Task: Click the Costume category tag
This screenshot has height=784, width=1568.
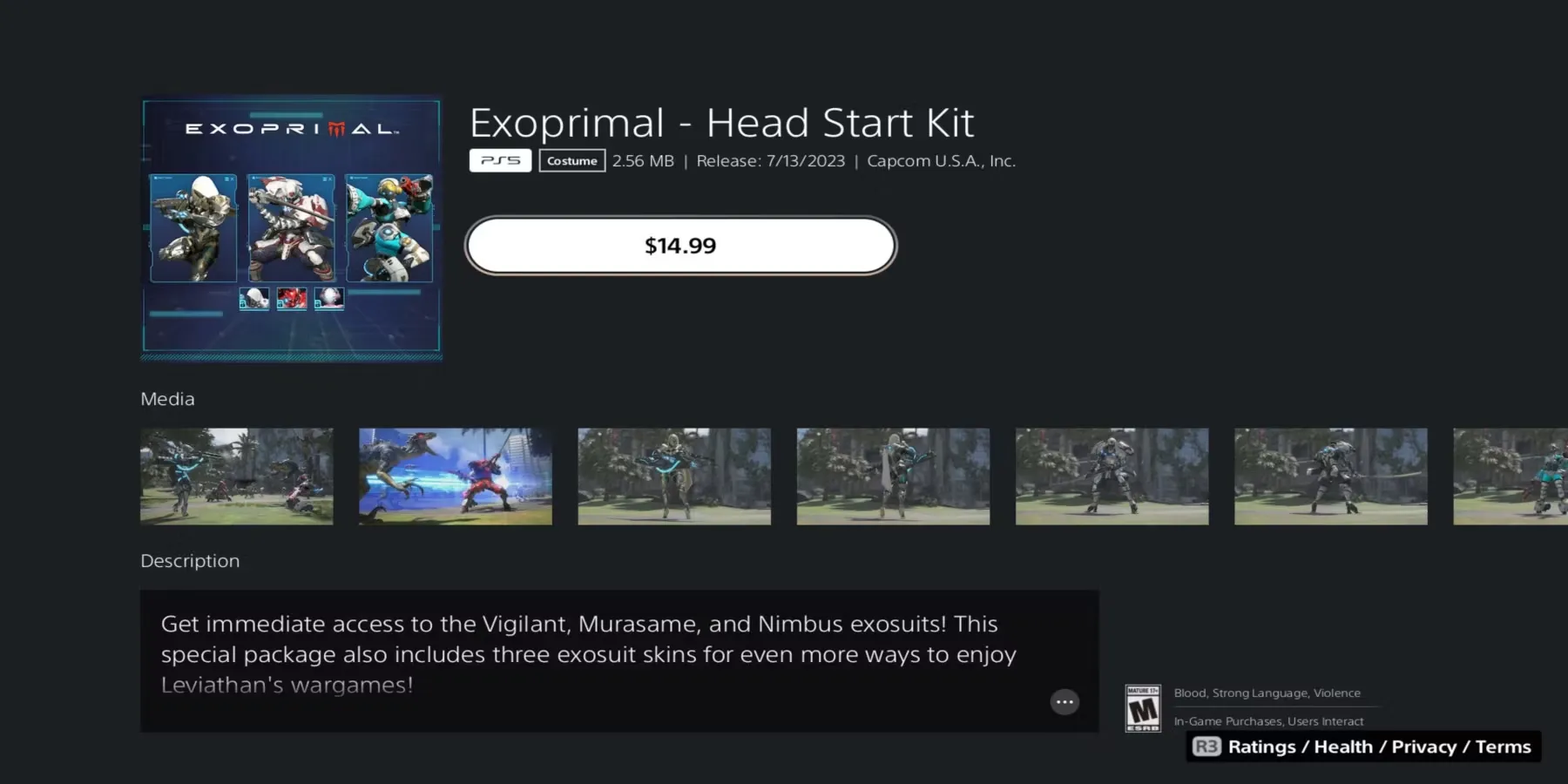Action: click(572, 160)
